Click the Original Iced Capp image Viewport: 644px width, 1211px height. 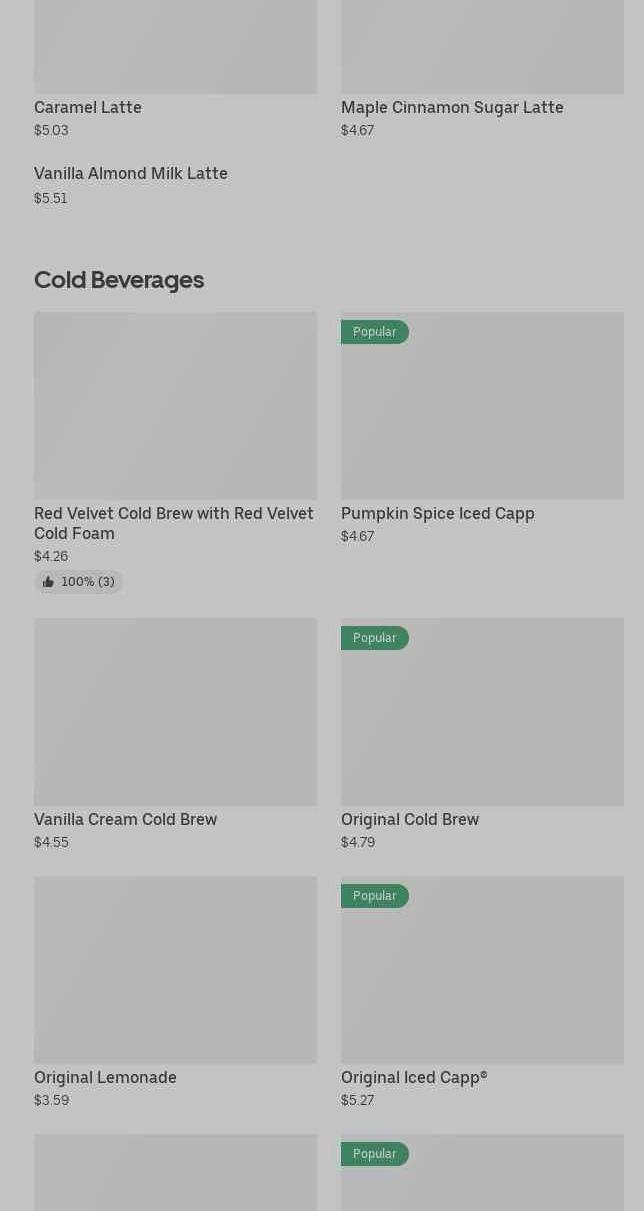482,985
